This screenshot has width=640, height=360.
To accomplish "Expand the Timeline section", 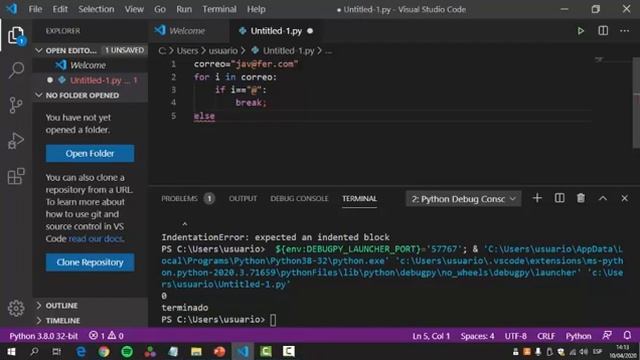I will pos(39,320).
